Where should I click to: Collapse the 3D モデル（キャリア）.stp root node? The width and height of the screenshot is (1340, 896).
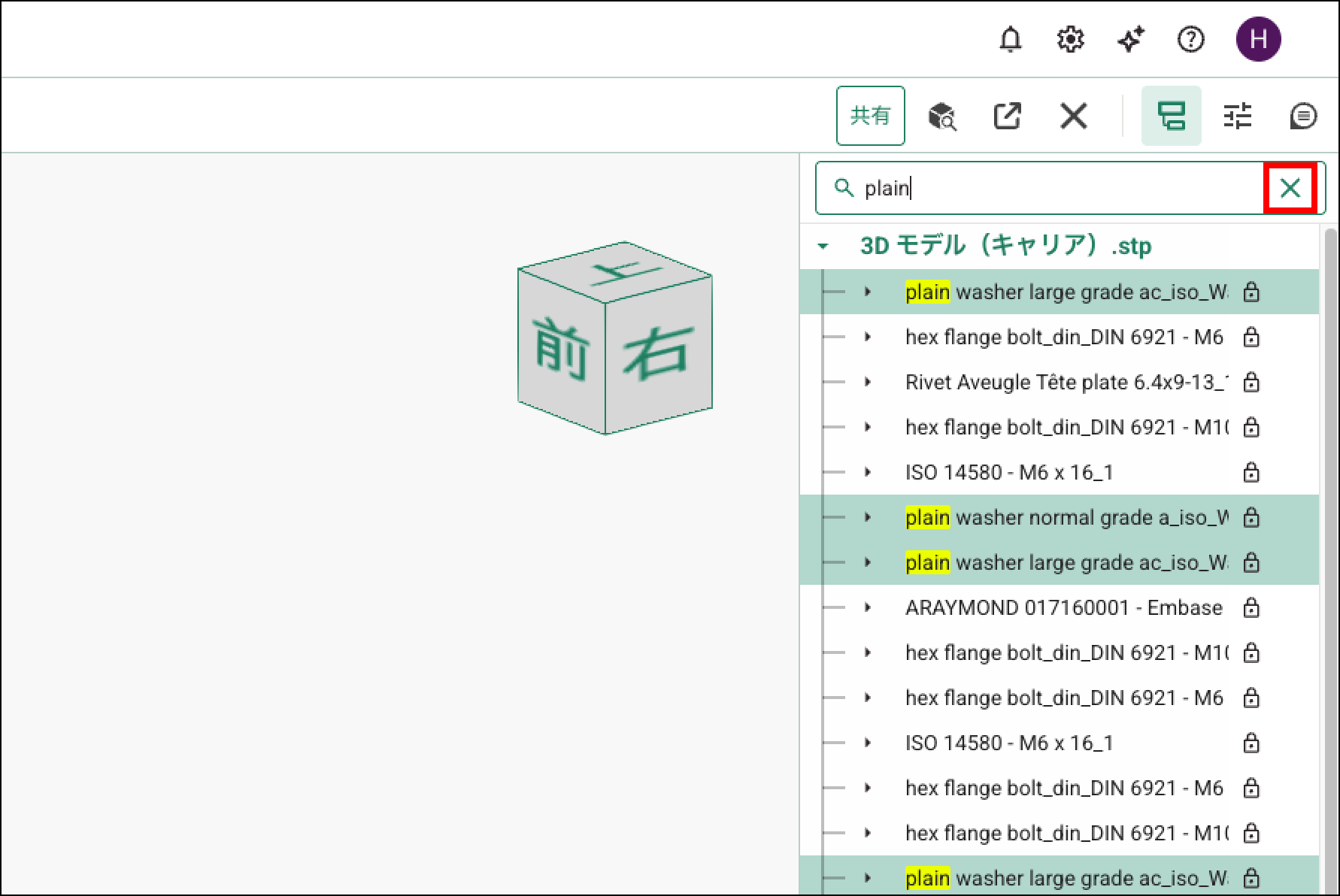tap(823, 247)
